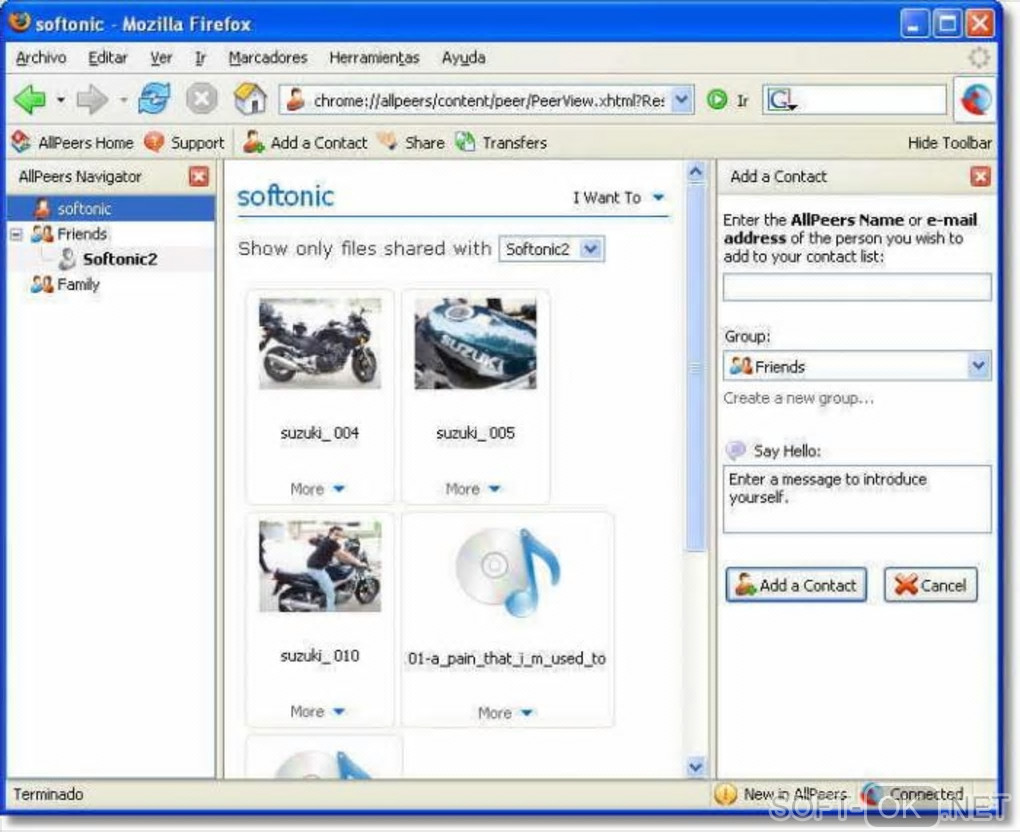Open the Marcadores menu
The image size is (1020, 832).
268,58
